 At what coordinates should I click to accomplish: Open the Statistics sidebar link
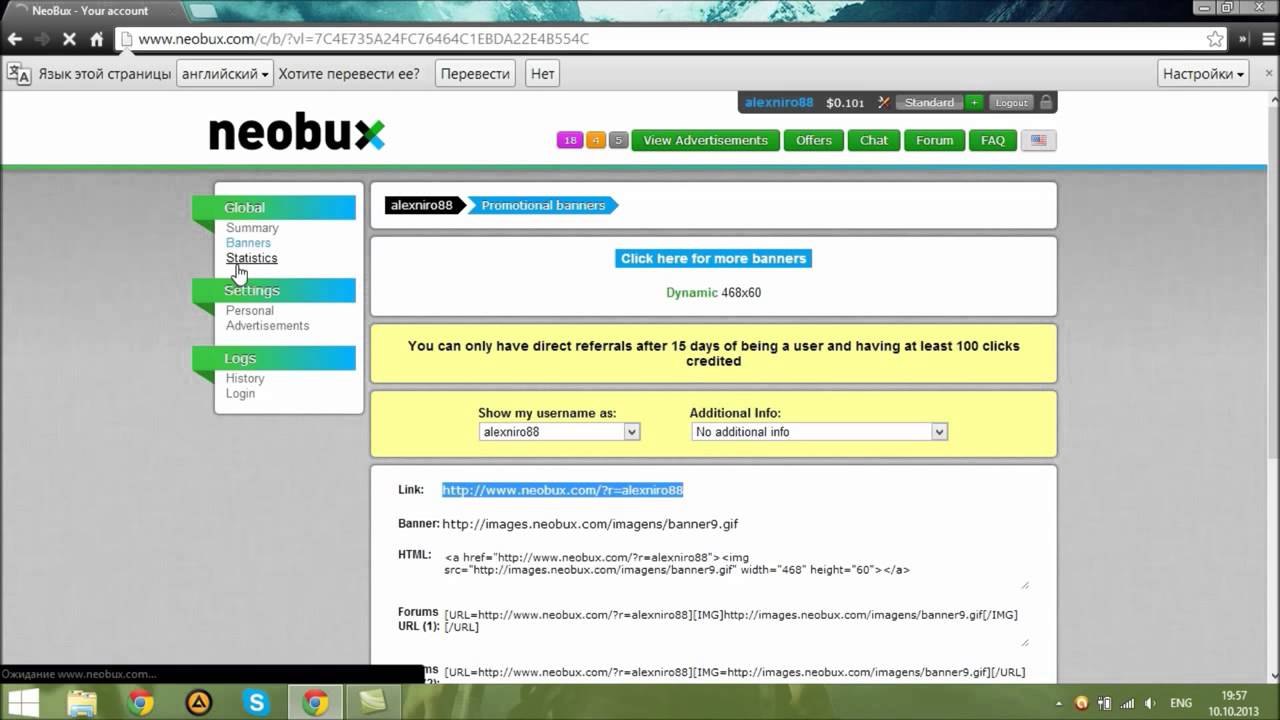(x=252, y=258)
